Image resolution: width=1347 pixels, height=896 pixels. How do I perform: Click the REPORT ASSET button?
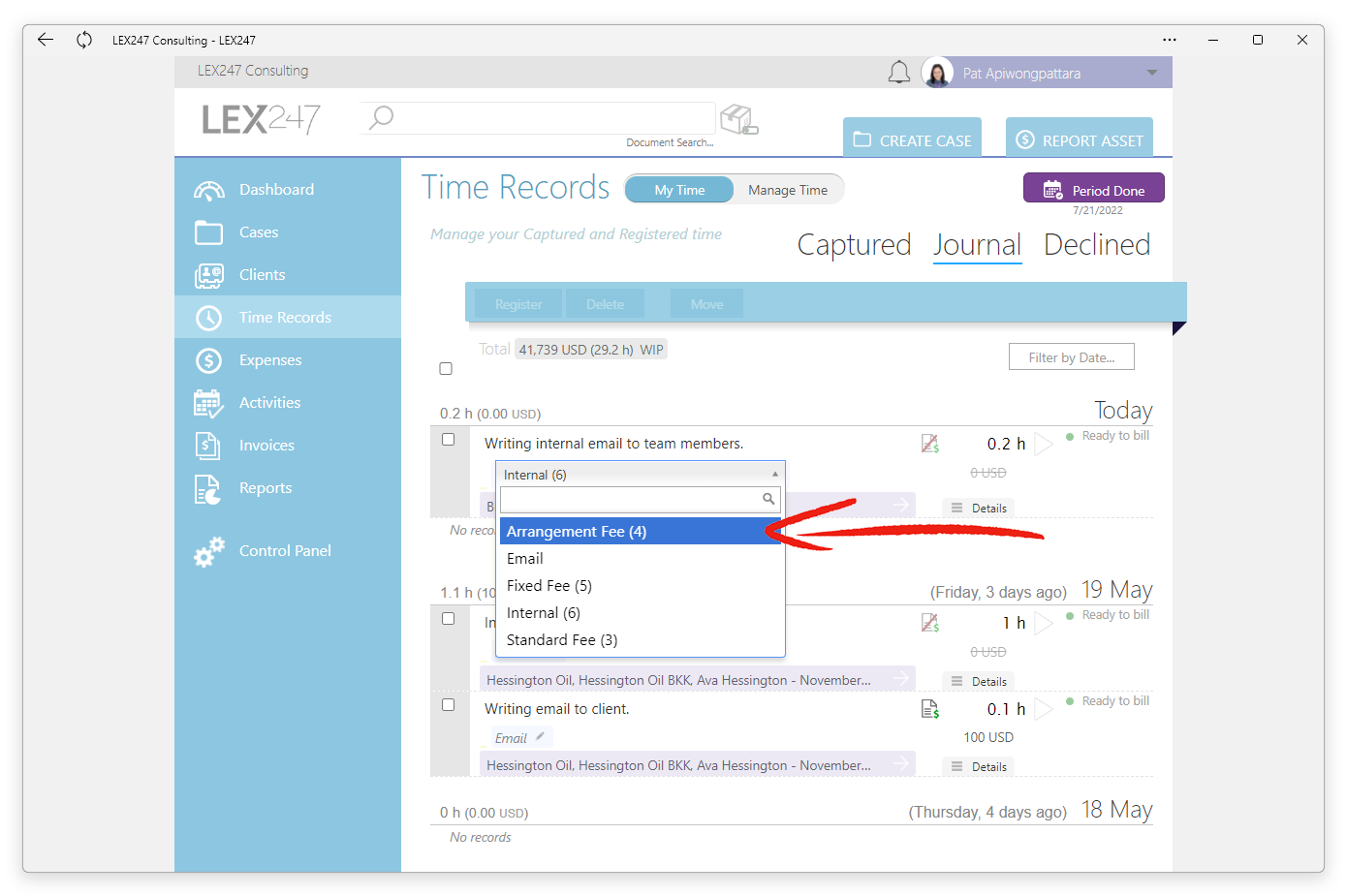1080,138
